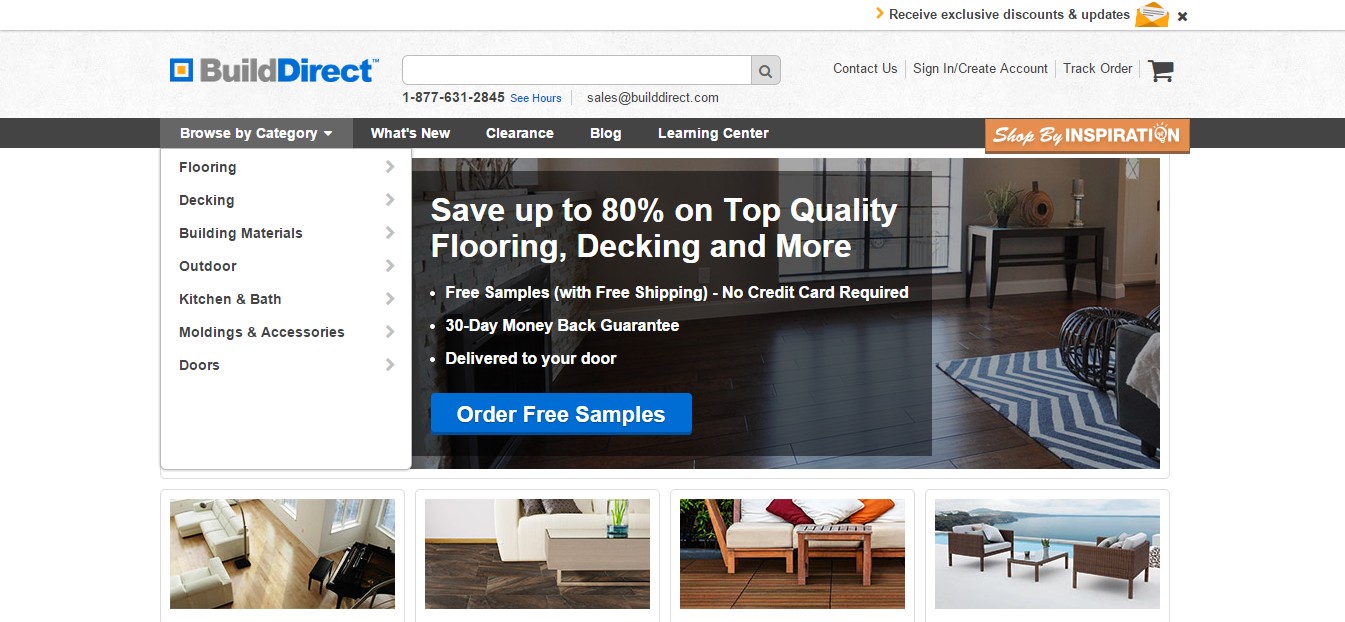
Task: Open the white sofa hardwood floor thumbnail
Action: [x=282, y=554]
